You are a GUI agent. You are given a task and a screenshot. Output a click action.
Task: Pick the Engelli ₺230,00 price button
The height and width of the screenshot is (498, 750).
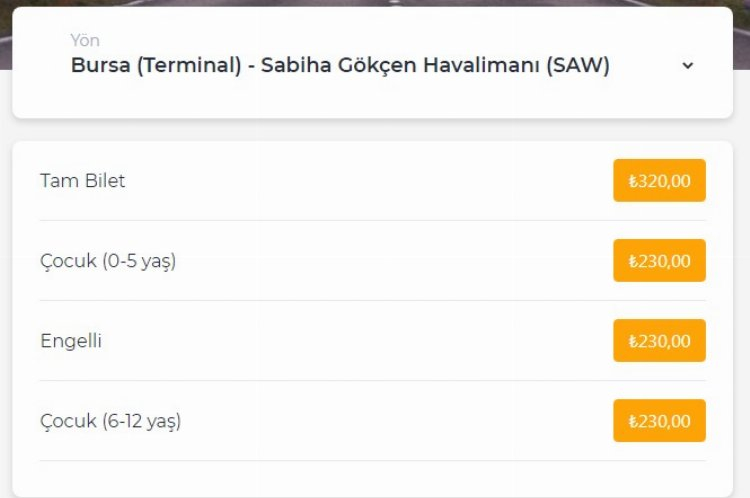coord(659,341)
